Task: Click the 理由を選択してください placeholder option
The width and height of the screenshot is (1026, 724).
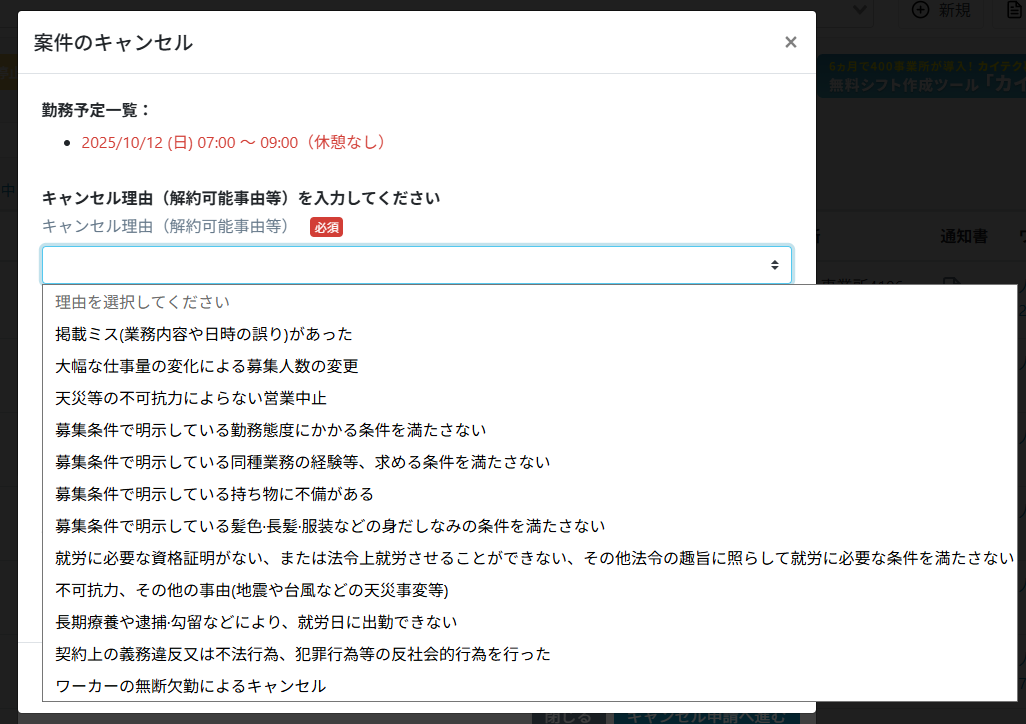Action: coord(143,301)
